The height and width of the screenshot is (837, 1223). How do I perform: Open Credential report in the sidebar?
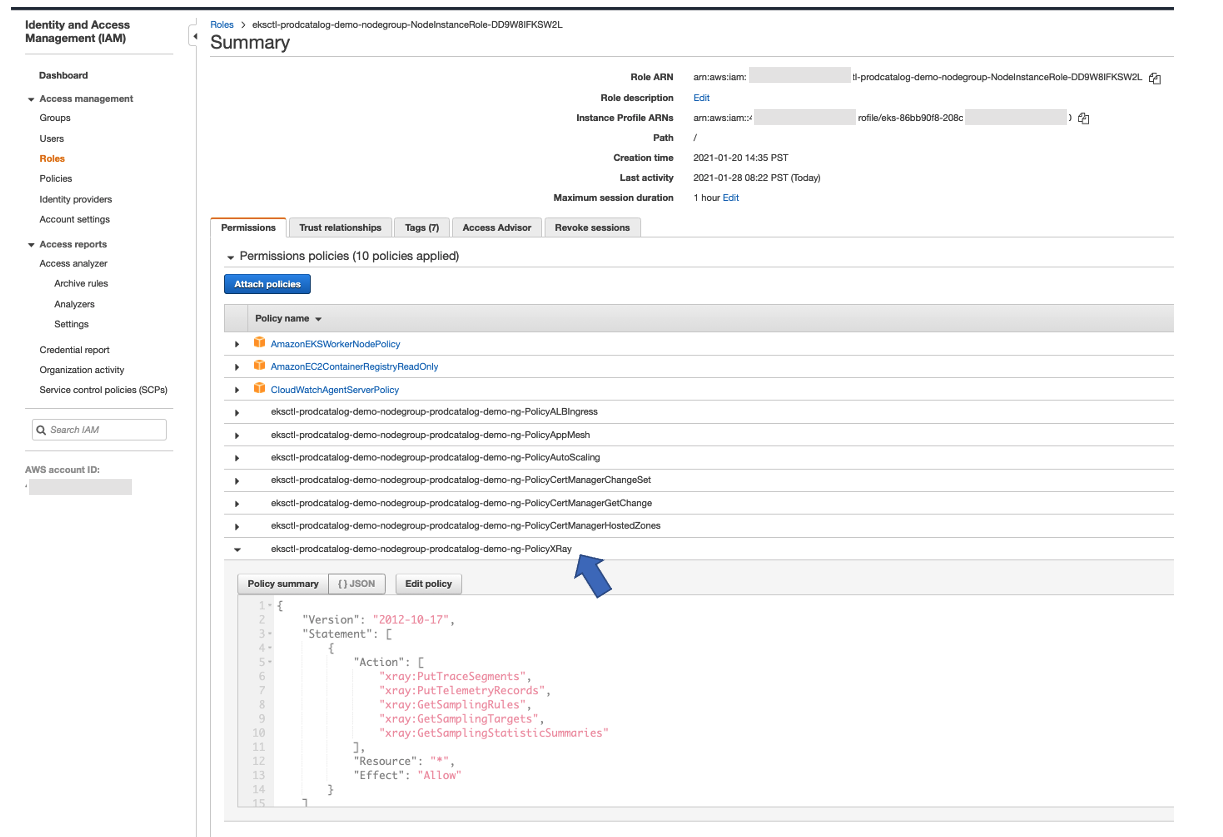tap(75, 350)
